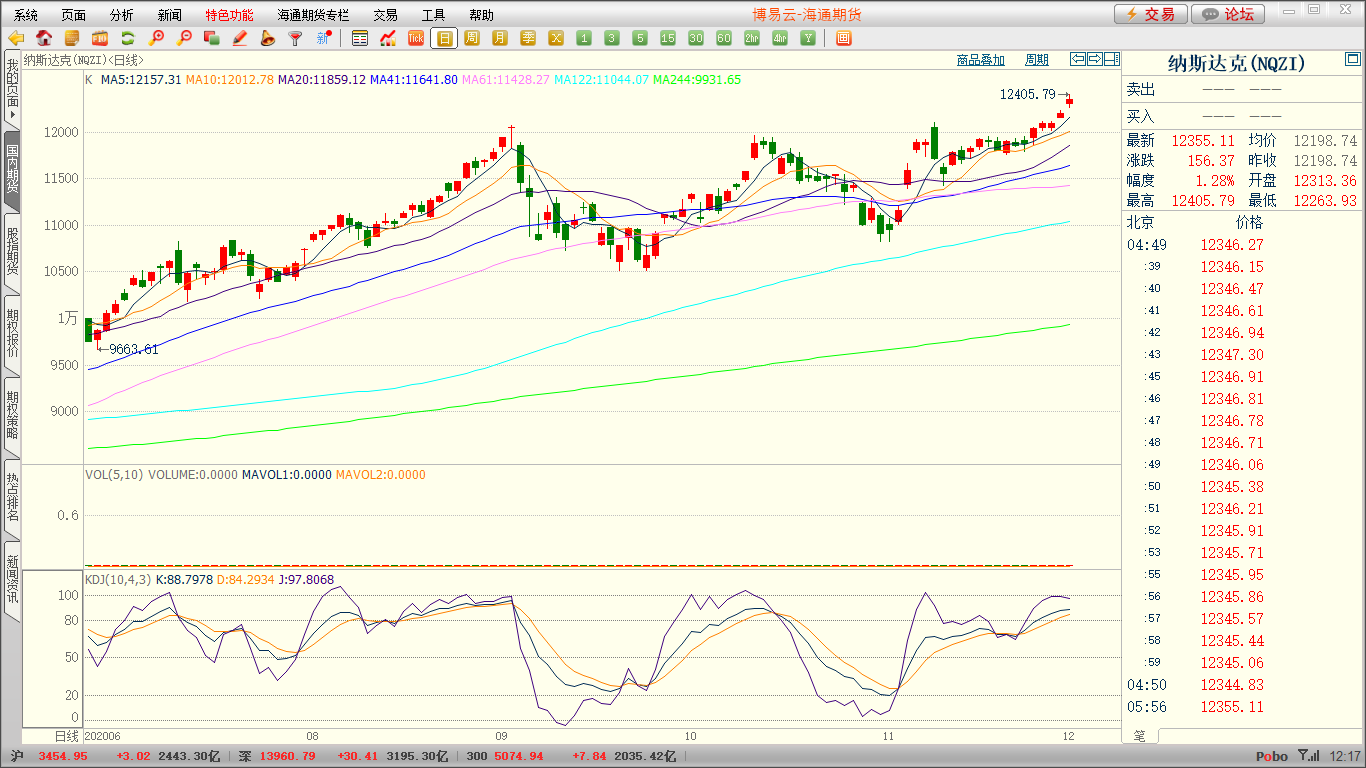This screenshot has width=1366, height=768.
Task: Open the red window layout icon
Action: (844, 38)
